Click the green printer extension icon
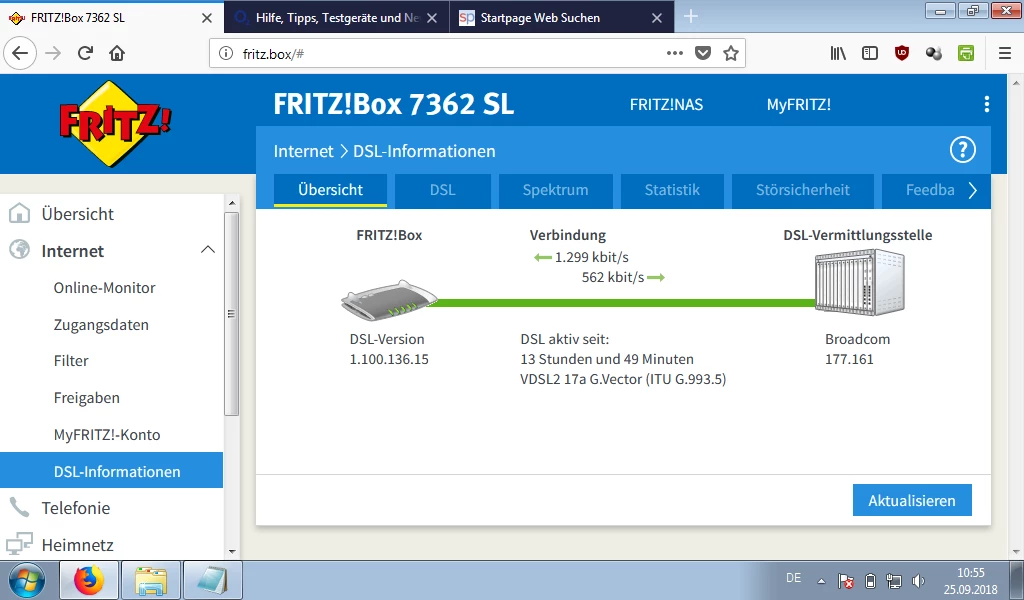This screenshot has width=1024, height=600. click(x=966, y=54)
